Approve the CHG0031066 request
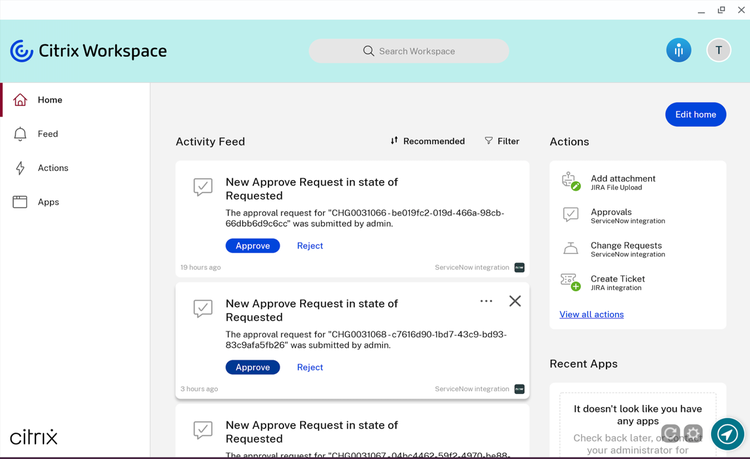This screenshot has width=750, height=459. (253, 246)
